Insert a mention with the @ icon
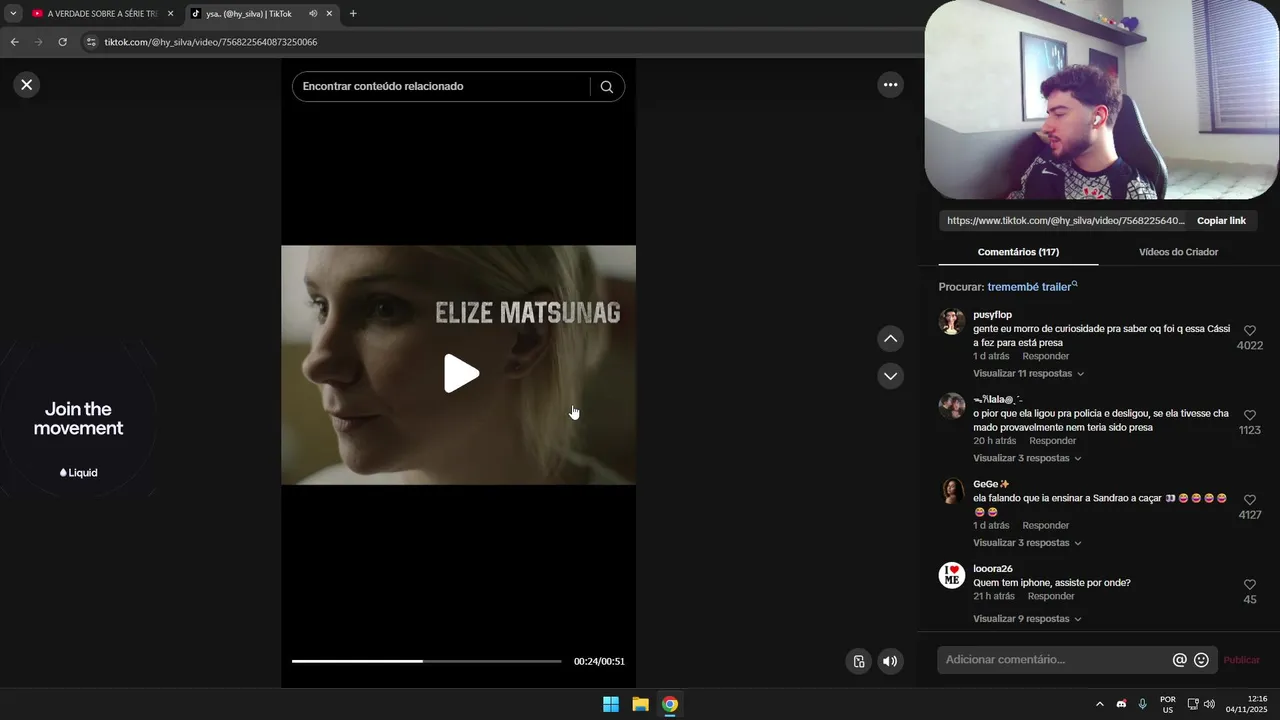 (x=1179, y=660)
